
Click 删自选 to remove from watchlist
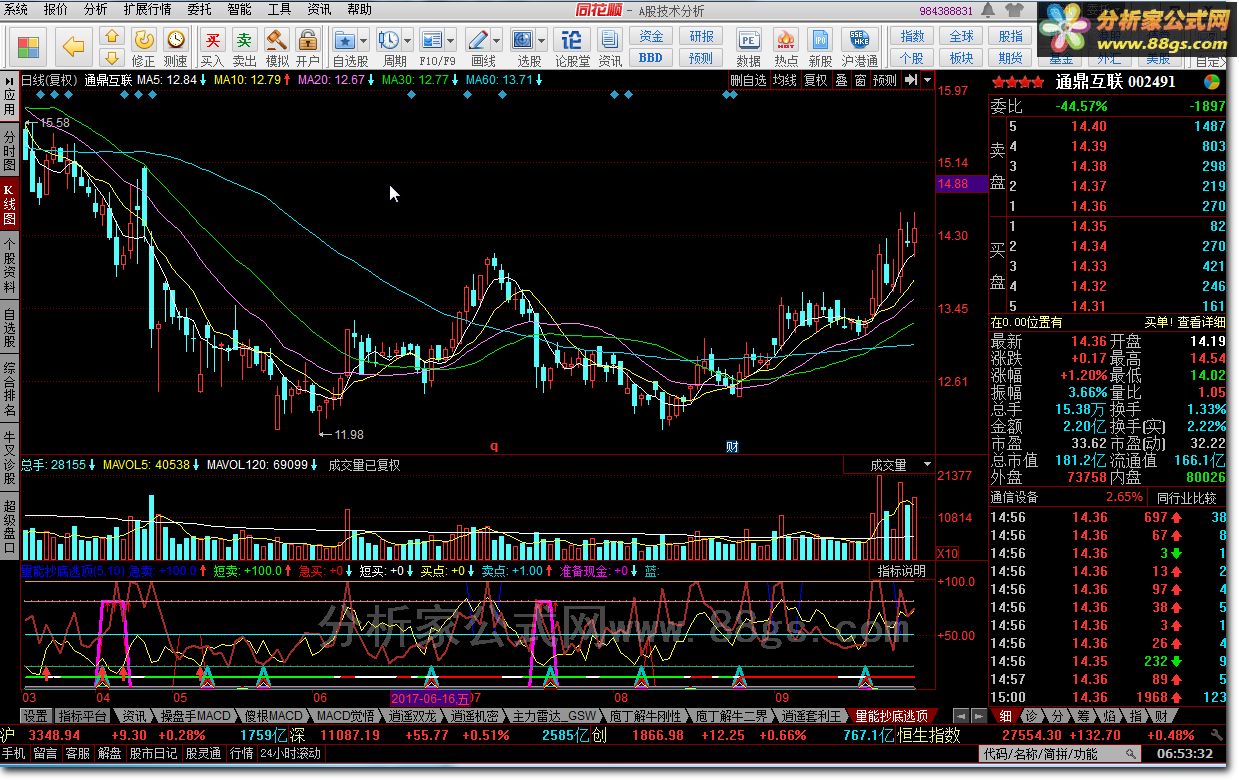(748, 80)
